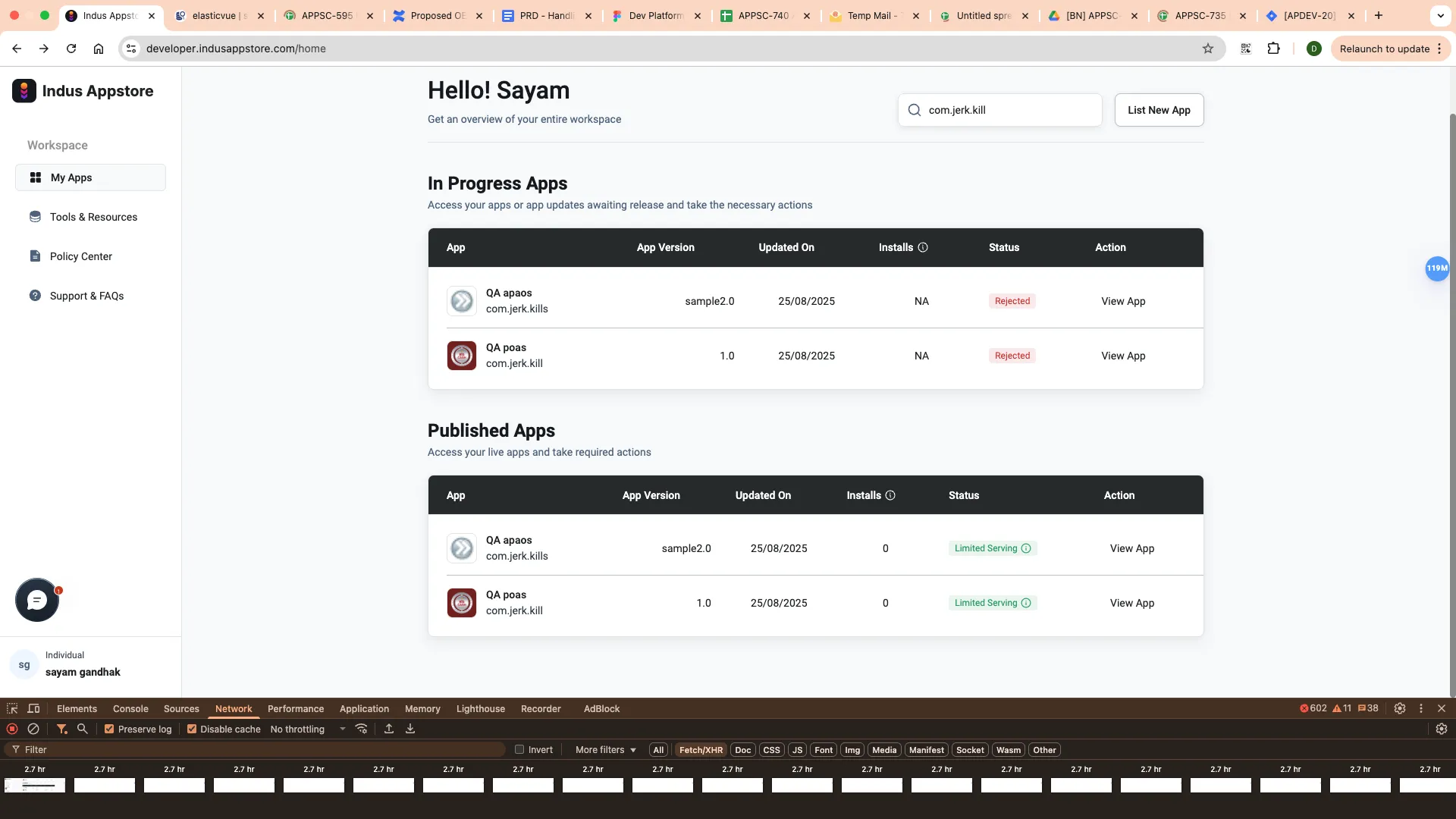Clear the network log
The image size is (1456, 819).
click(x=33, y=729)
